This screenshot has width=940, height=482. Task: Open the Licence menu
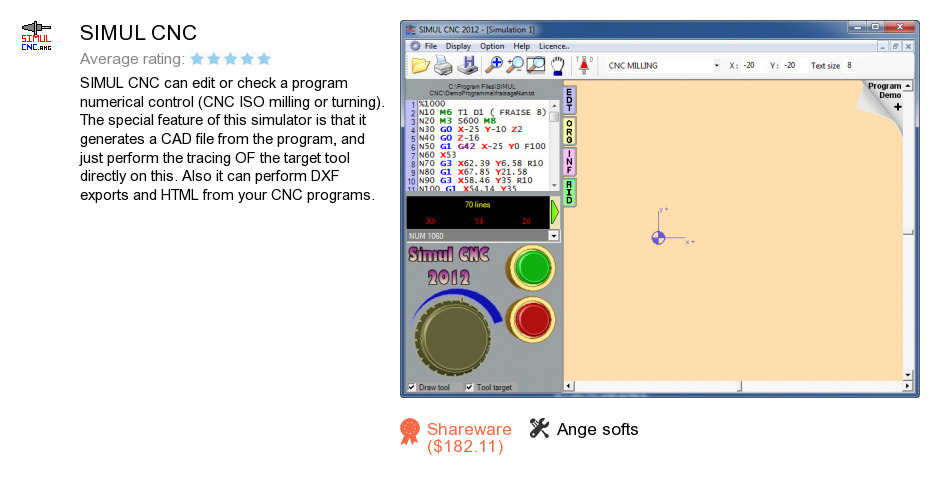[554, 46]
